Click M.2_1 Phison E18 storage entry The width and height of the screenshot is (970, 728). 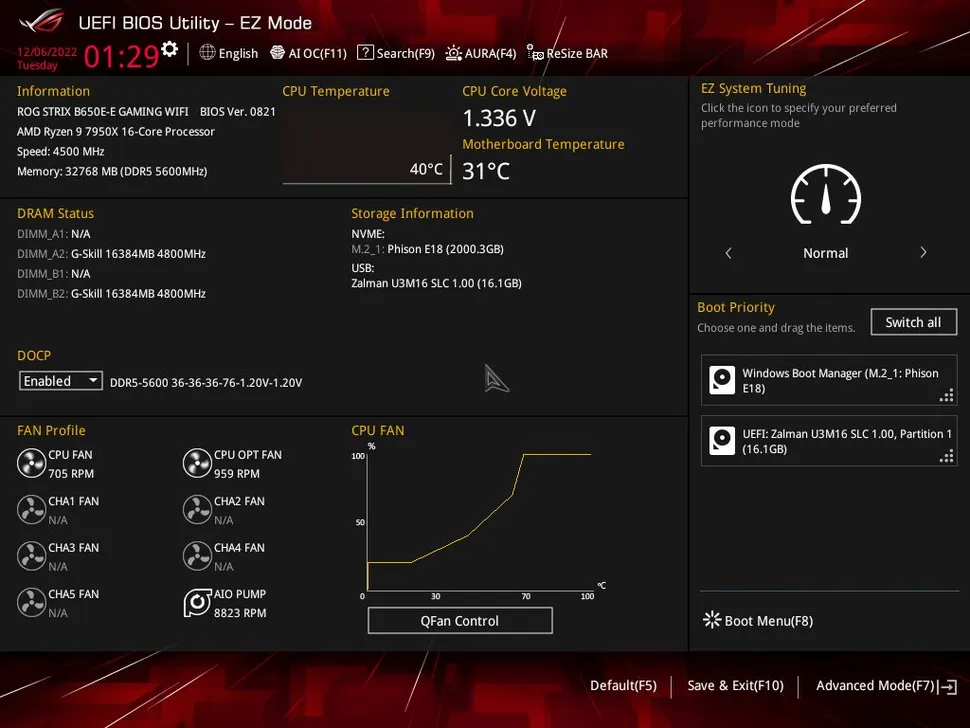(427, 249)
